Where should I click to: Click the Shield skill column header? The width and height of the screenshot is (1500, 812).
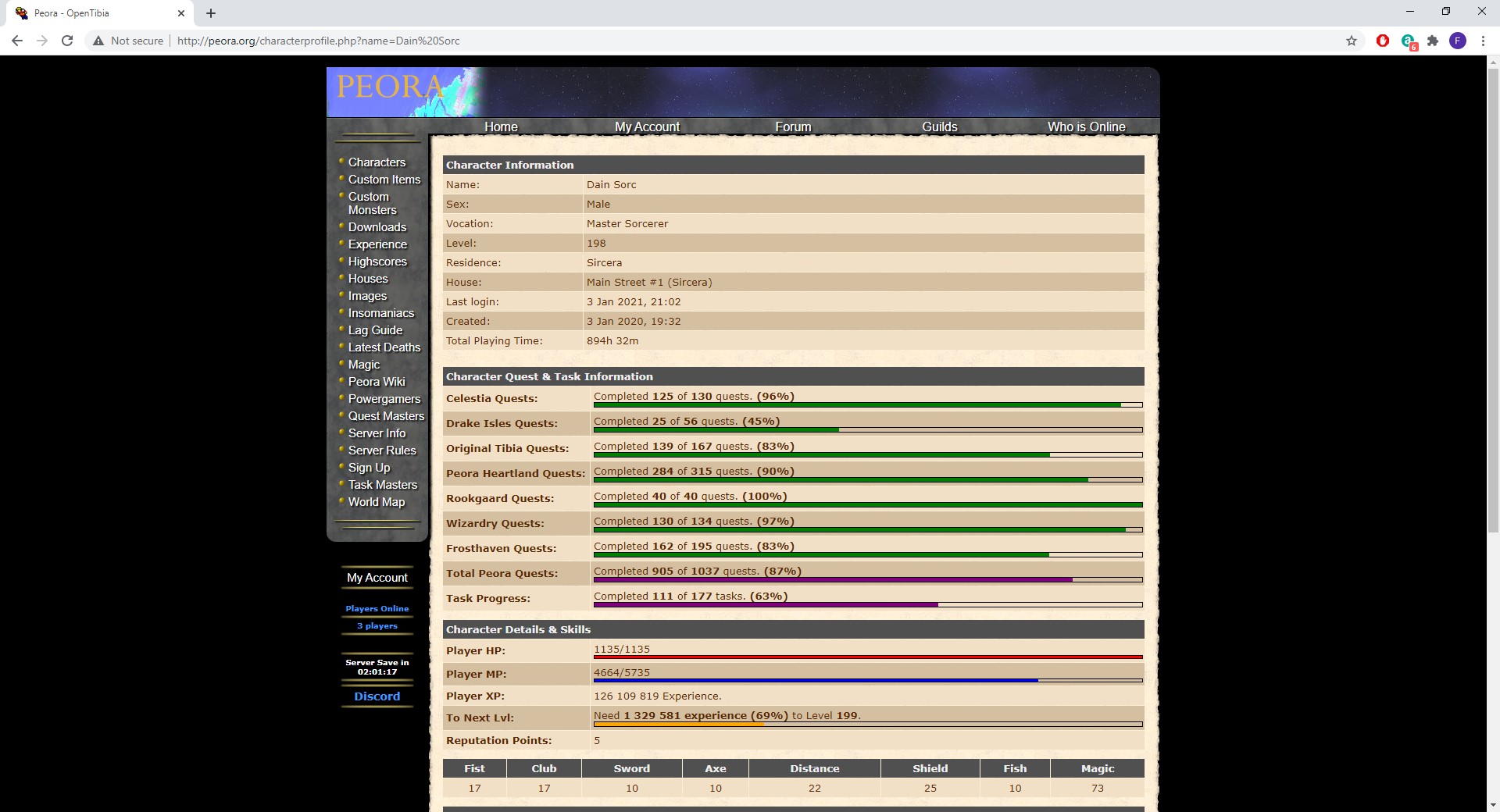tap(930, 768)
